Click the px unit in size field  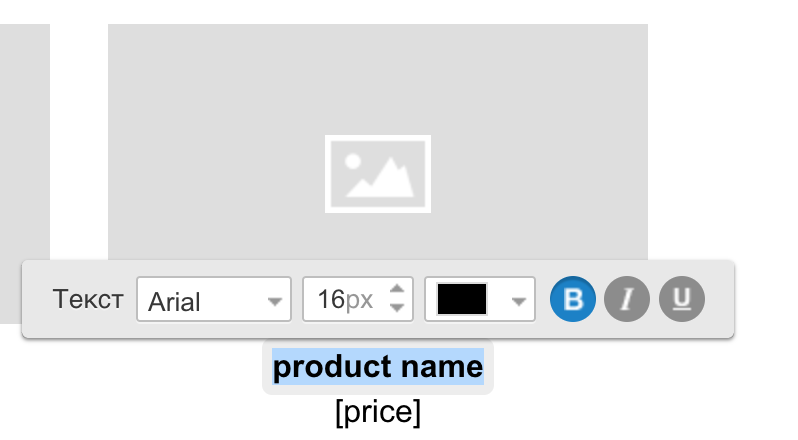pos(359,300)
